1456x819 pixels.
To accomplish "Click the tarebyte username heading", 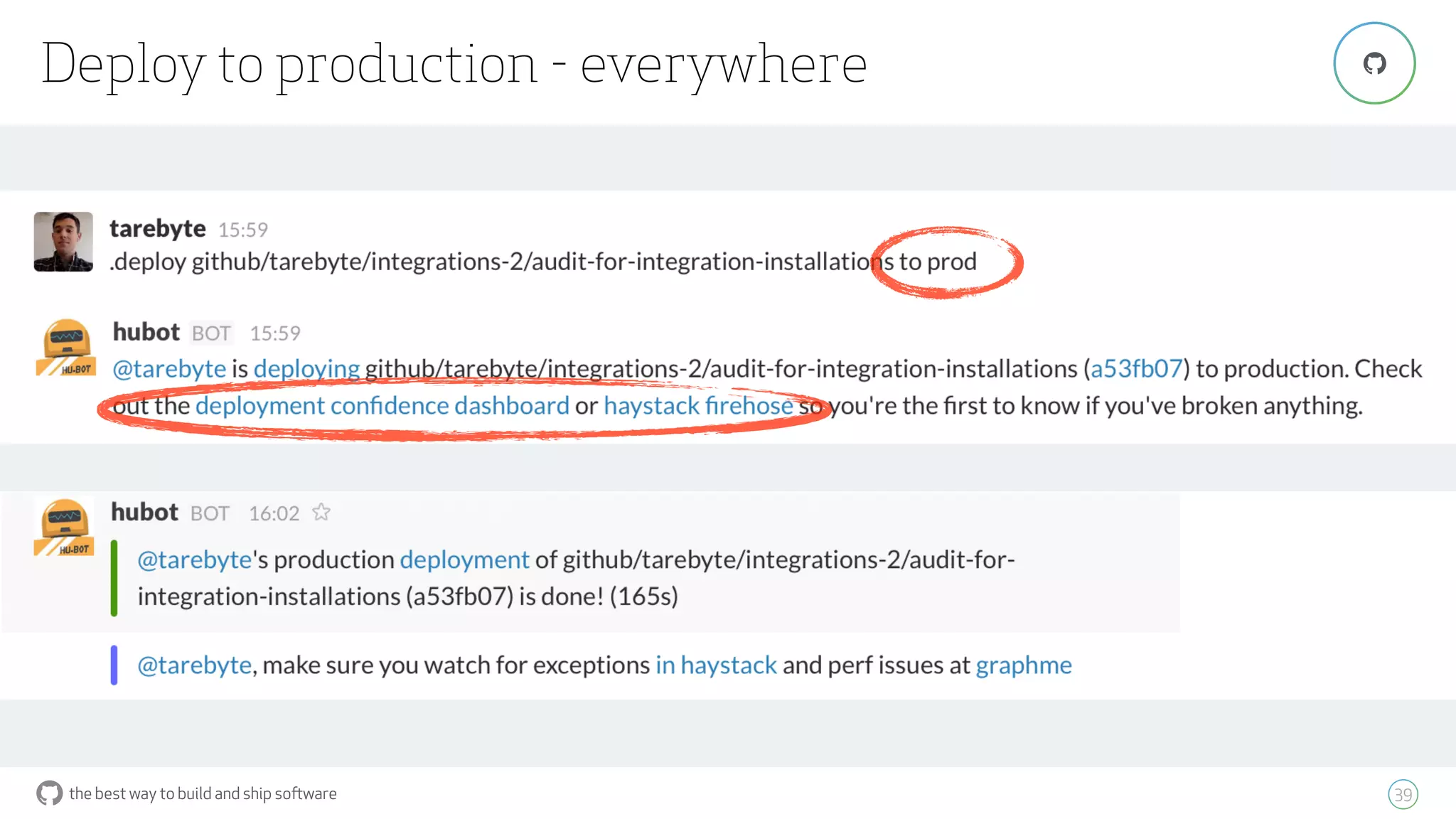I will pyautogui.click(x=157, y=229).
